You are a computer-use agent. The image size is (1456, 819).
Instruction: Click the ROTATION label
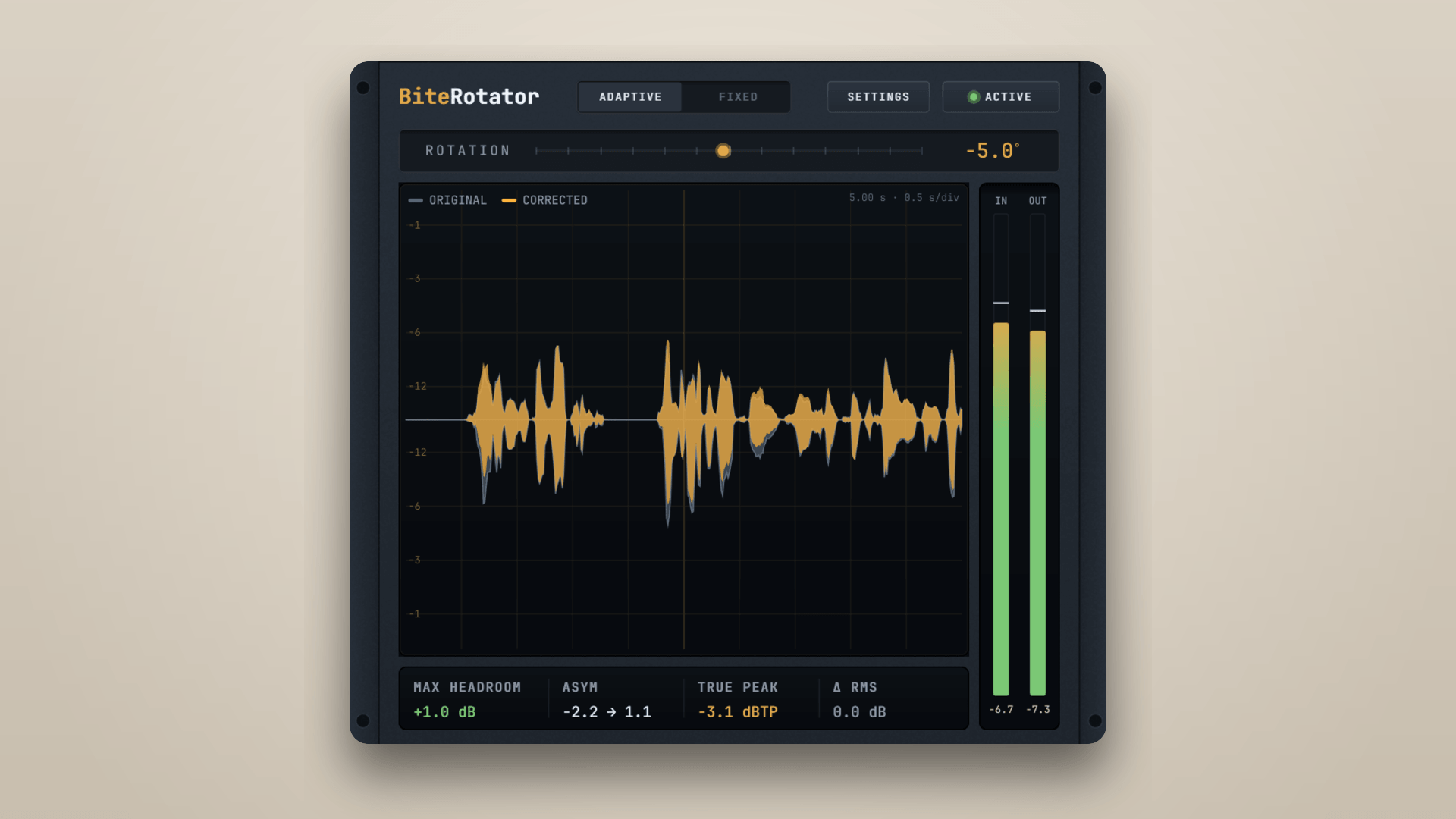click(468, 151)
